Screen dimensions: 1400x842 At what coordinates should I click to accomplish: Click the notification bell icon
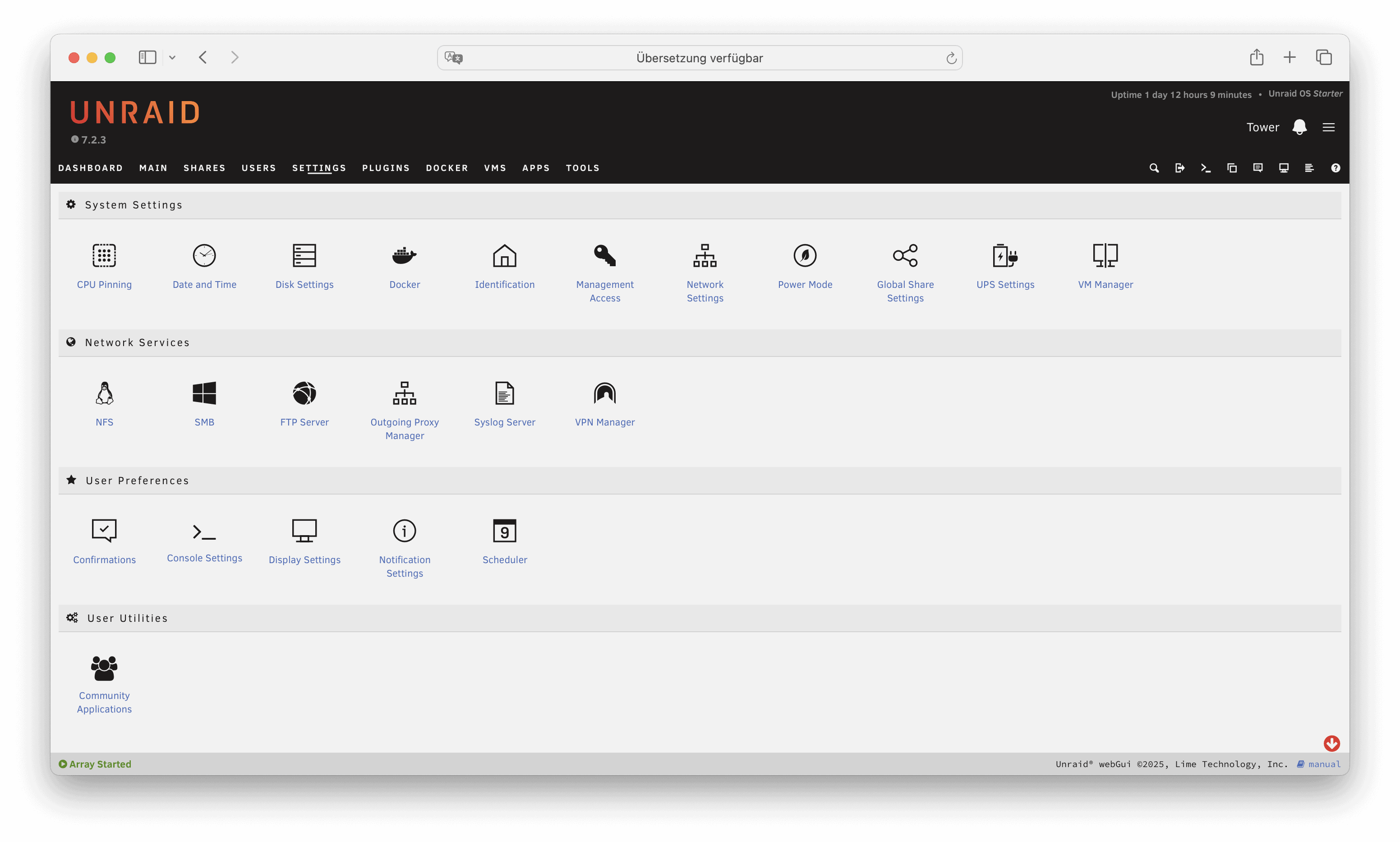(x=1299, y=127)
